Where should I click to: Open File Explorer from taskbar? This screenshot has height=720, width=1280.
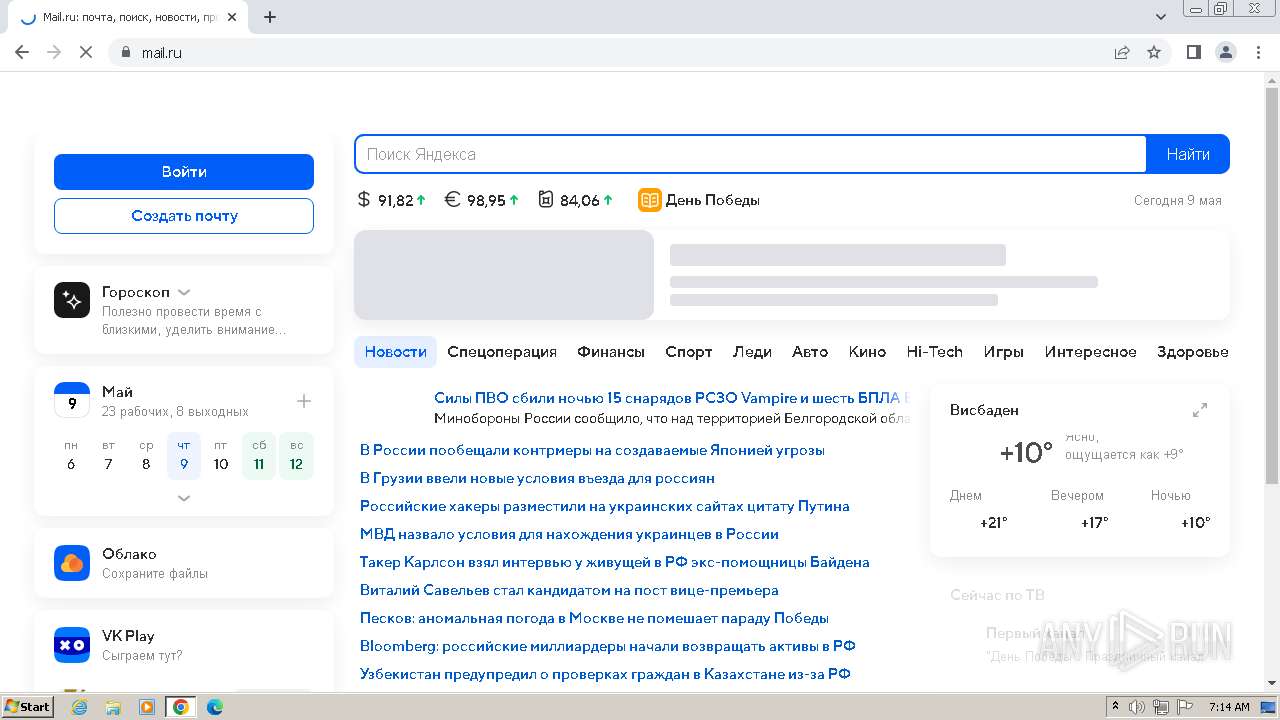point(113,707)
